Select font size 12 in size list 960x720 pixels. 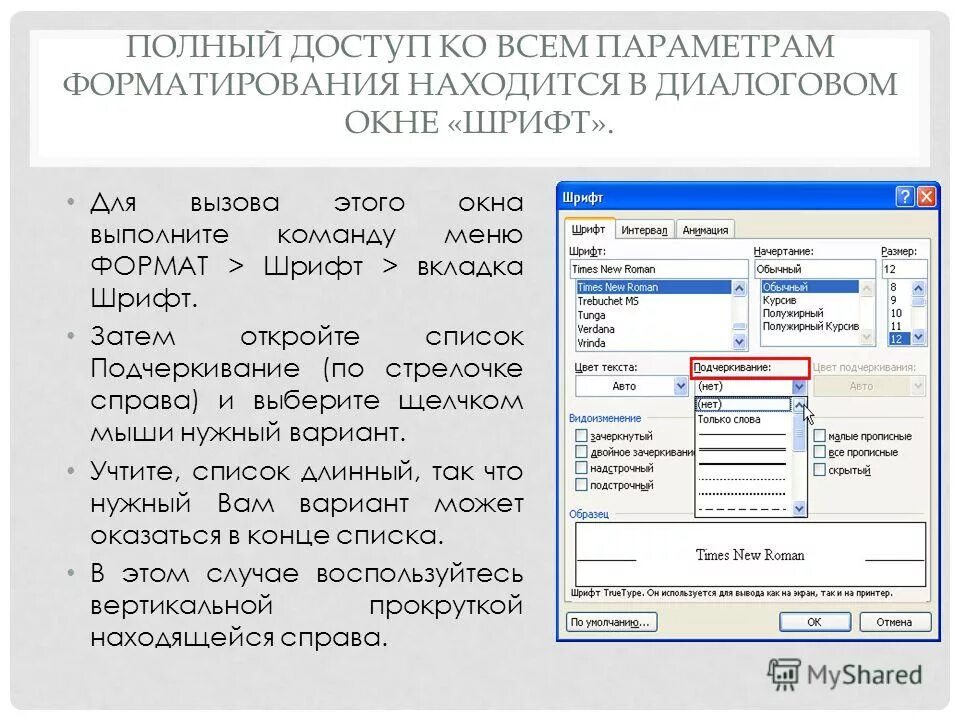pos(898,339)
